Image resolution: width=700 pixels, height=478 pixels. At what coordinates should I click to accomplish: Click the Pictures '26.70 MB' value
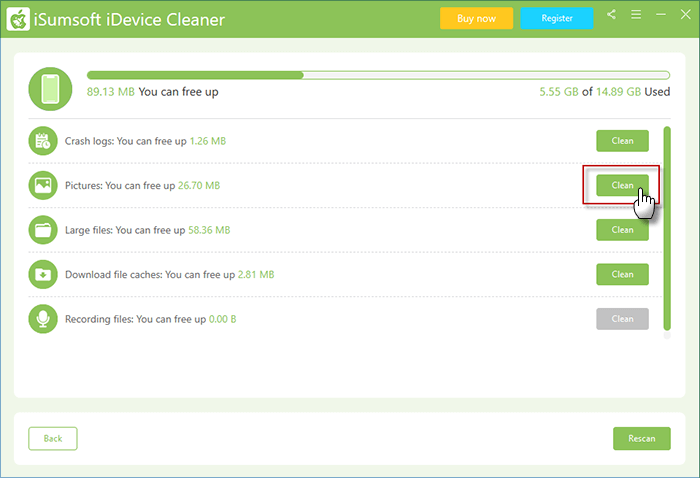199,185
